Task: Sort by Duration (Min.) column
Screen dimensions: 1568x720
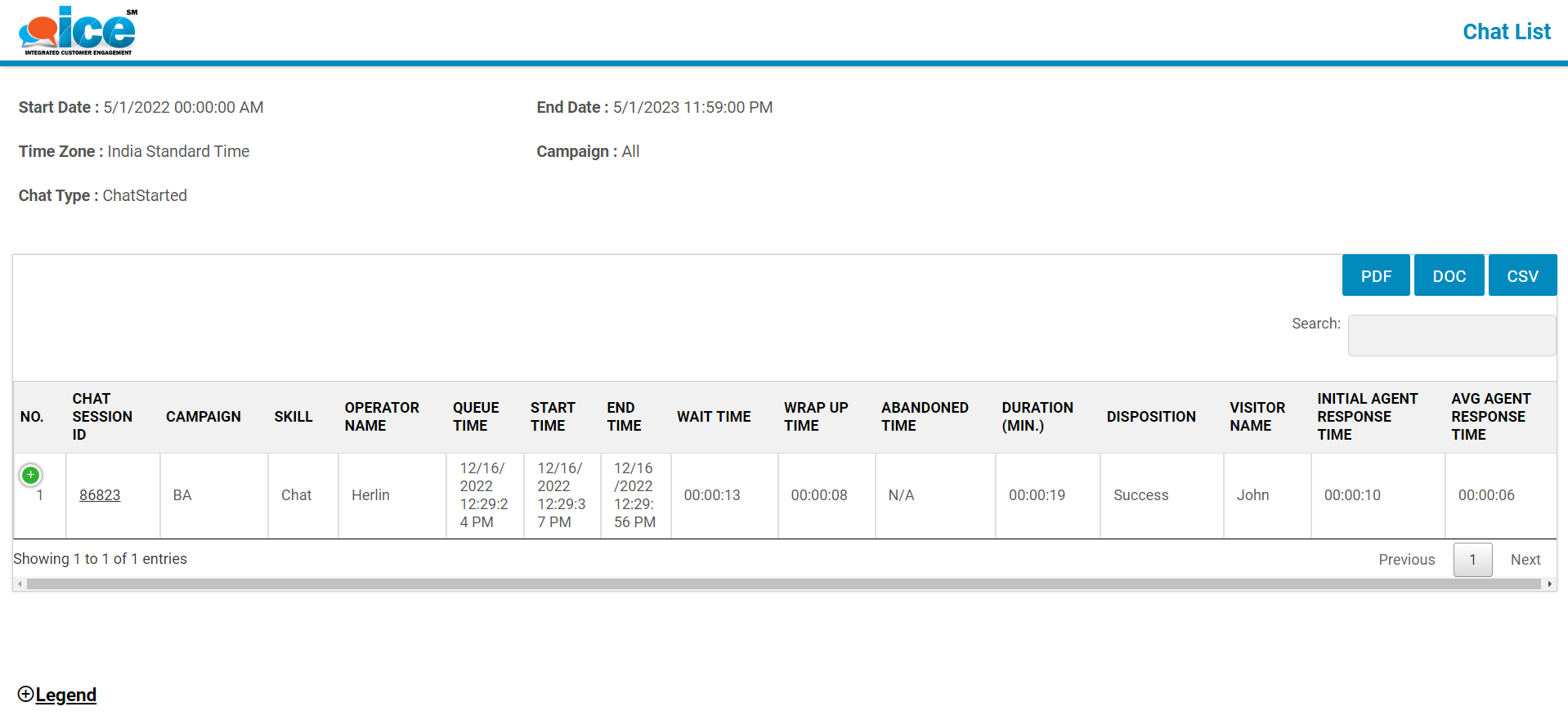Action: 1037,417
